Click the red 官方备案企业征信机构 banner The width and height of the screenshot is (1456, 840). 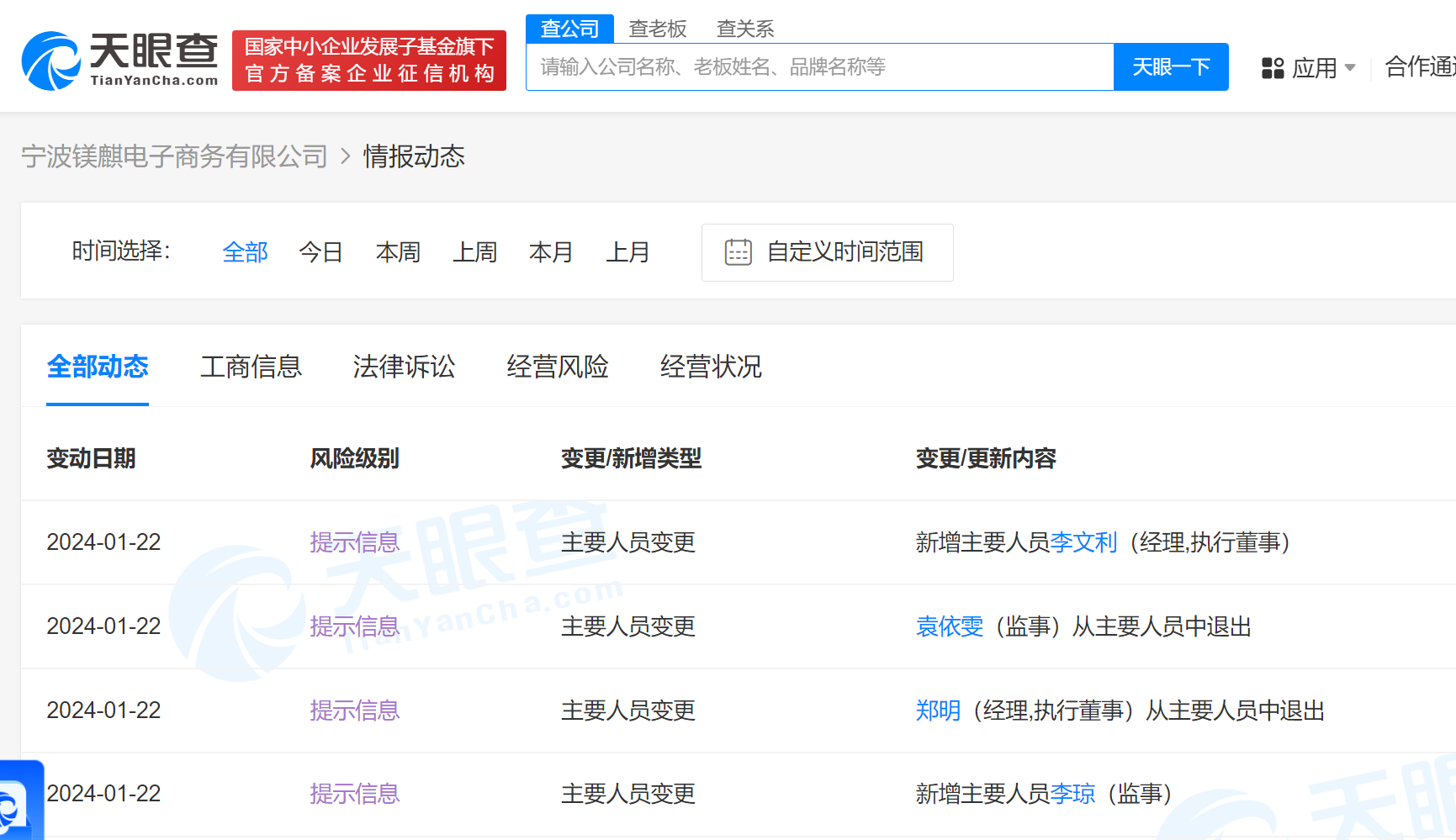point(369,61)
